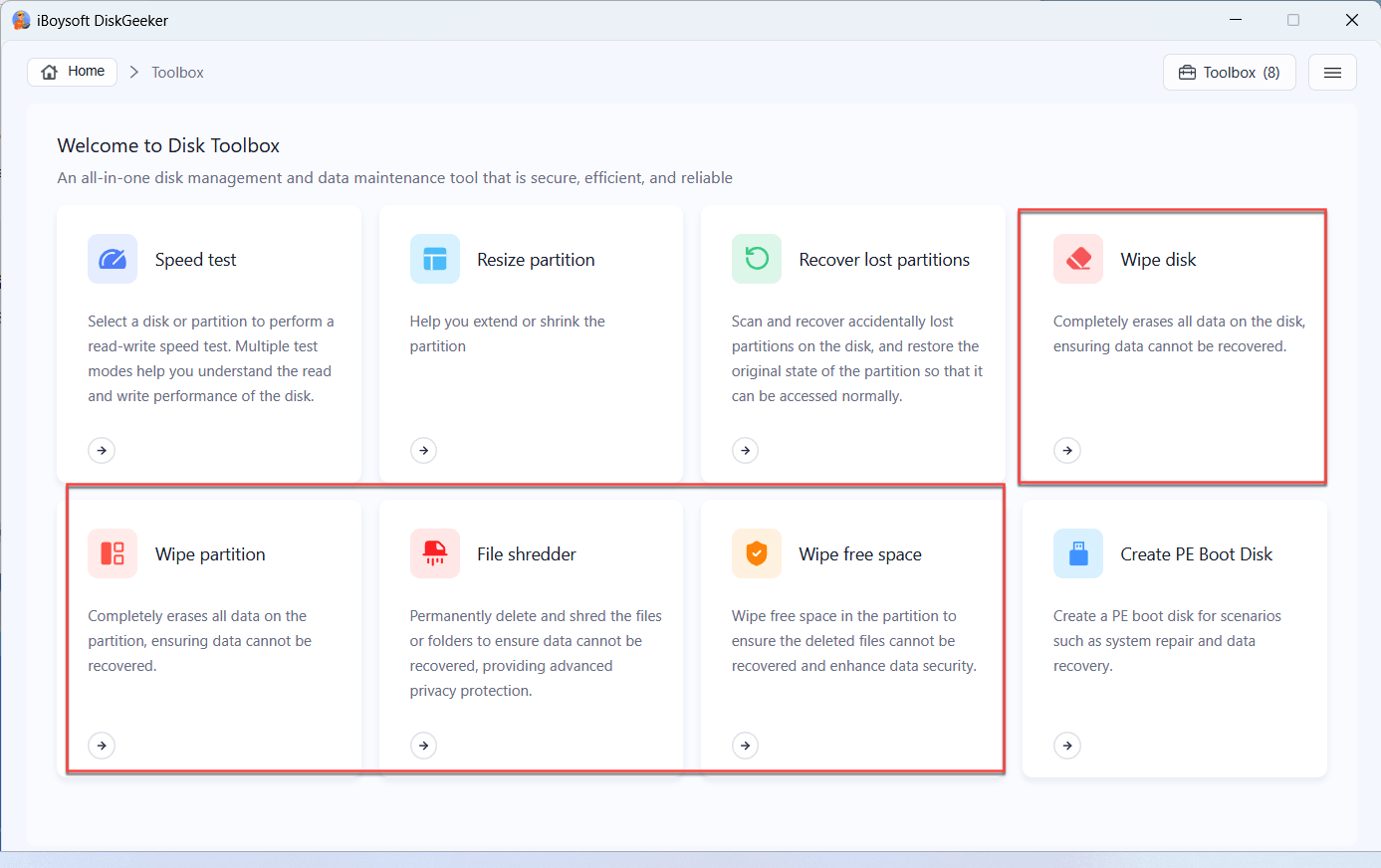The height and width of the screenshot is (868, 1381).
Task: Launch Create PE Boot Disk arrow button
Action: [1067, 745]
